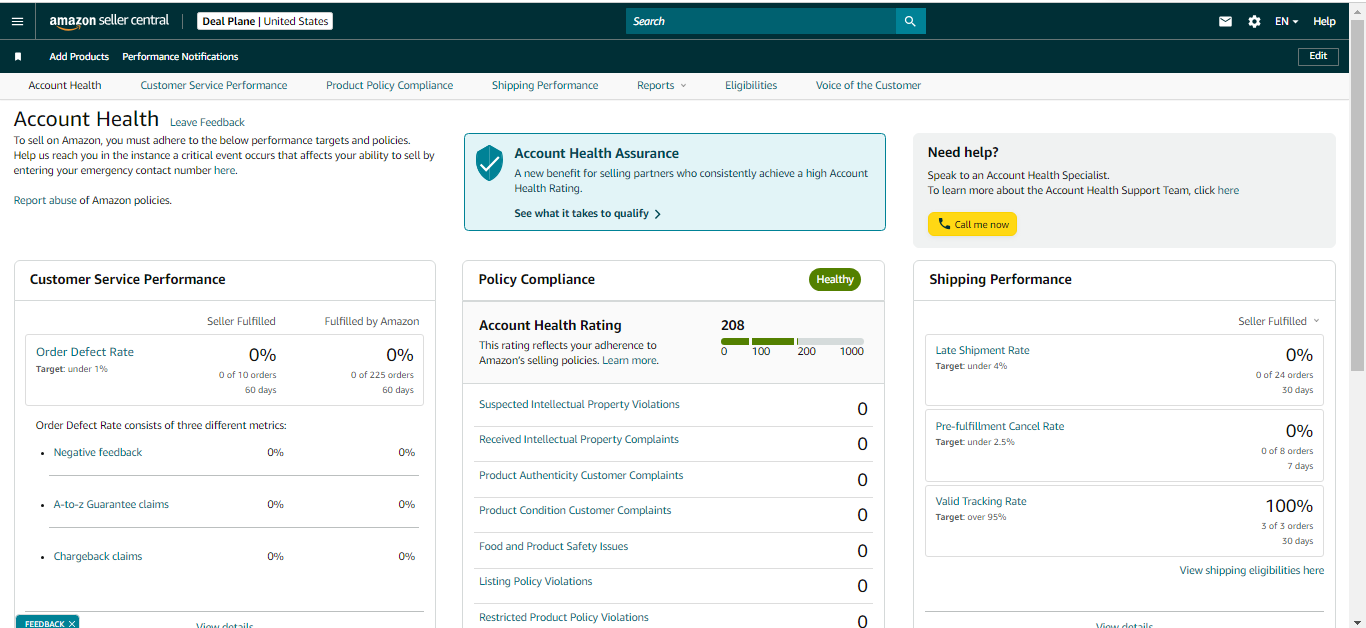The image size is (1366, 628).
Task: Open Suspected Intellectual Property Violations
Action: (579, 405)
